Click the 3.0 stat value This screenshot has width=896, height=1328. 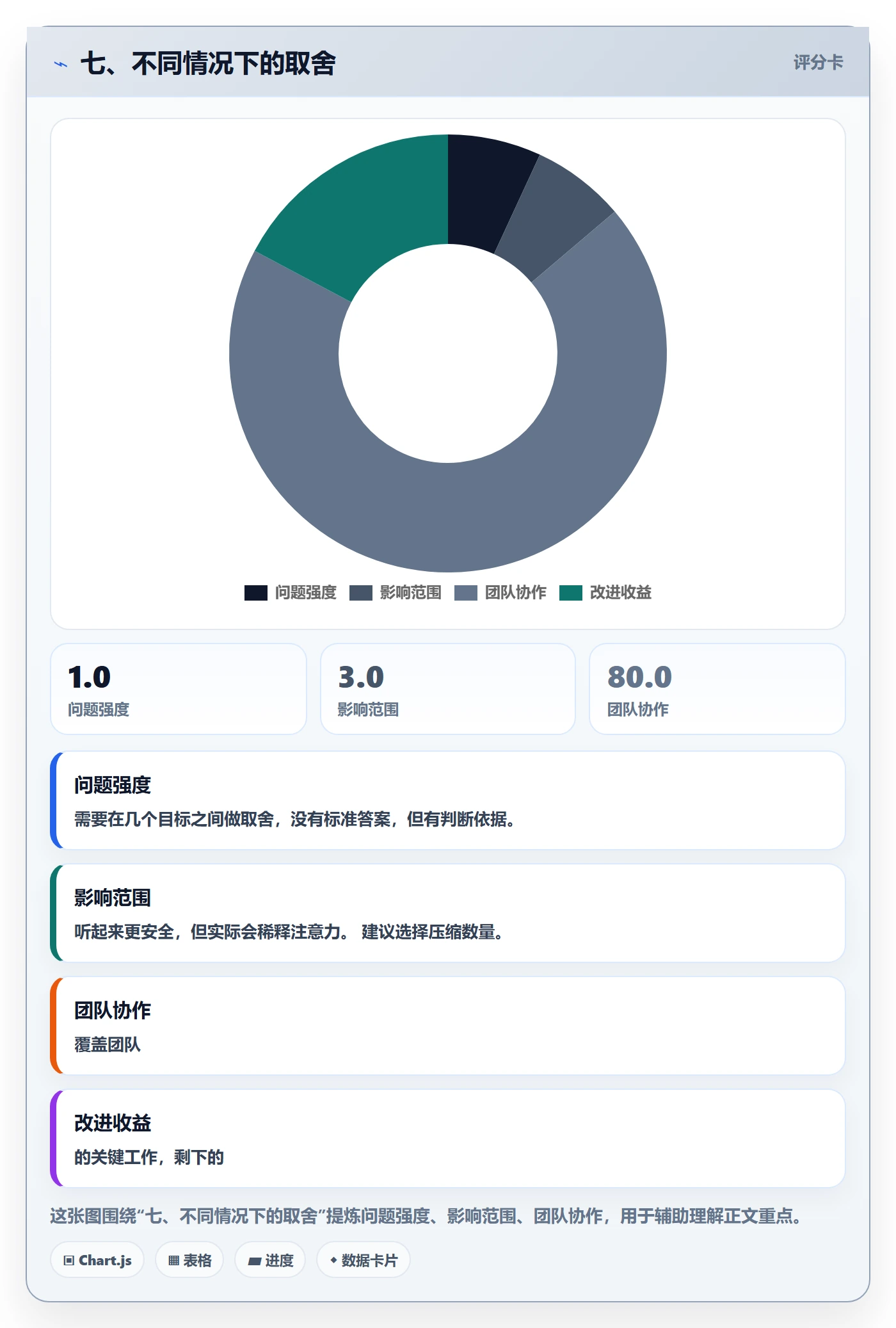[x=361, y=677]
